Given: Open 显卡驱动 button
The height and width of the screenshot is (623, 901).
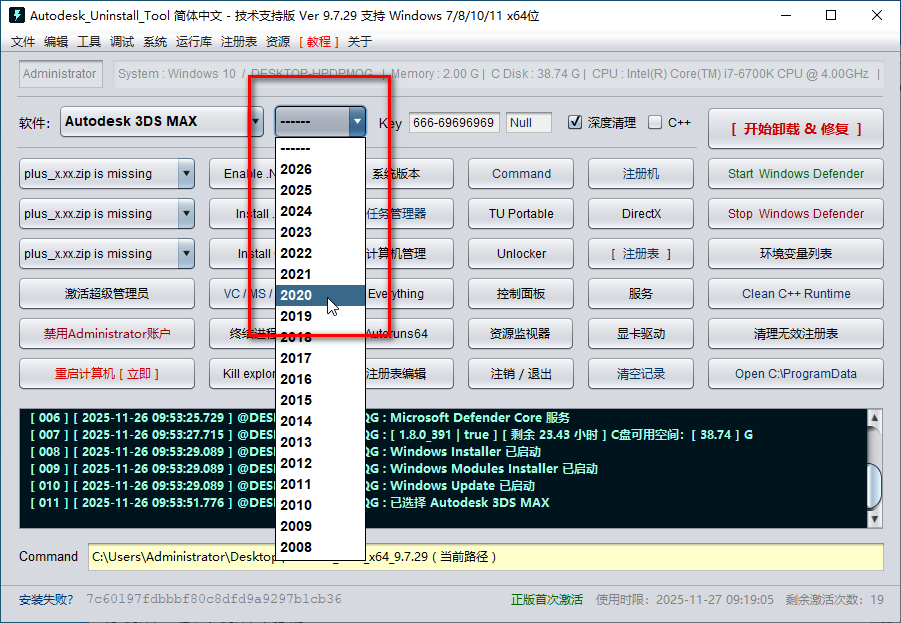Looking at the screenshot, I should point(641,333).
